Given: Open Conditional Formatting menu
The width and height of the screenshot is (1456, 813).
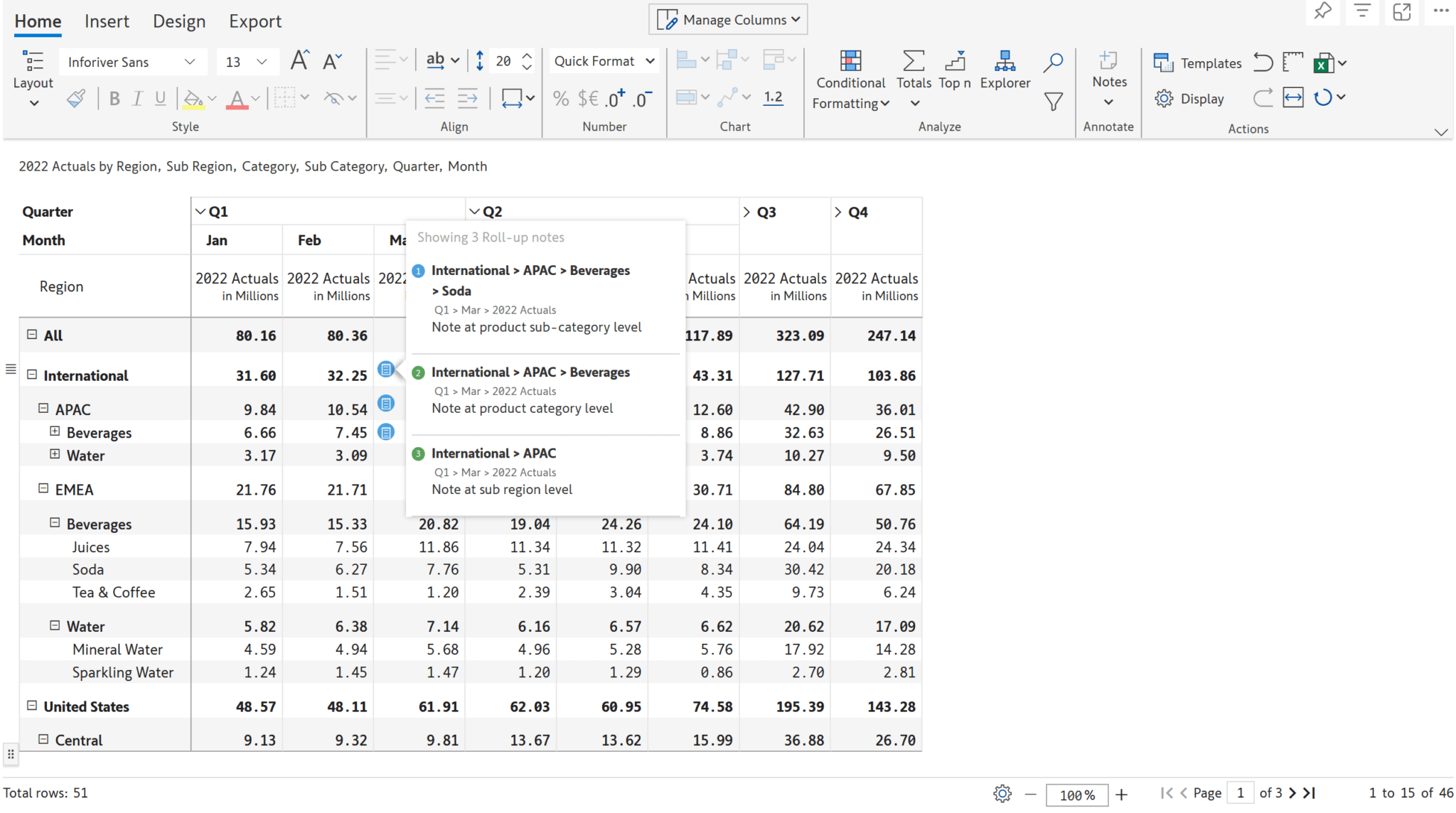Looking at the screenshot, I should pyautogui.click(x=850, y=80).
